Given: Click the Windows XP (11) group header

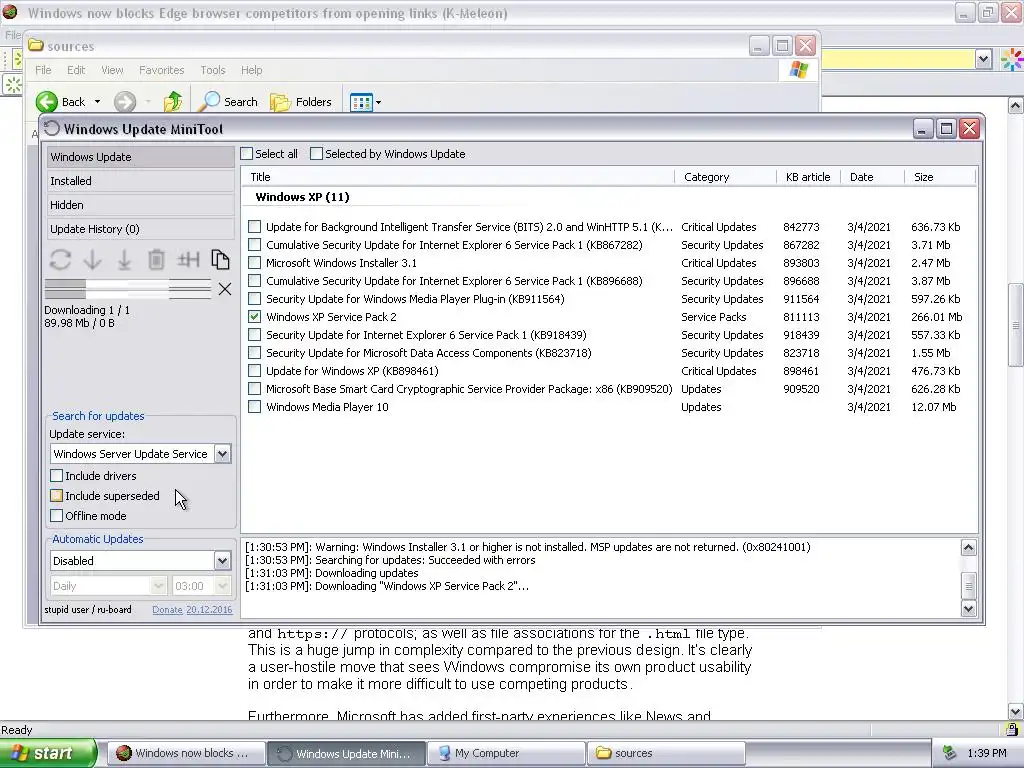Looking at the screenshot, I should [302, 197].
